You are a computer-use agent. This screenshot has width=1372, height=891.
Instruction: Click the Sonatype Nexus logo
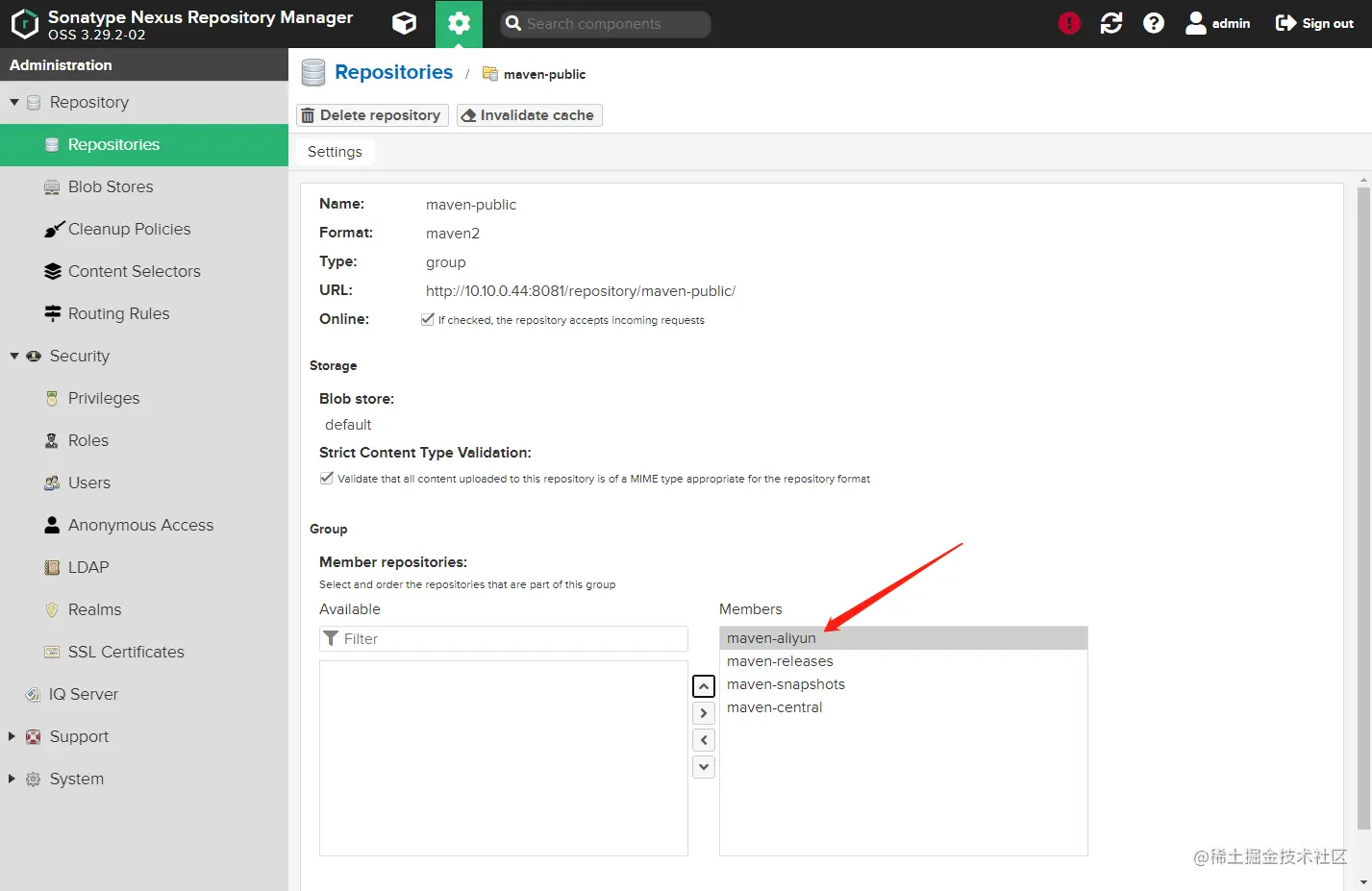[x=24, y=23]
